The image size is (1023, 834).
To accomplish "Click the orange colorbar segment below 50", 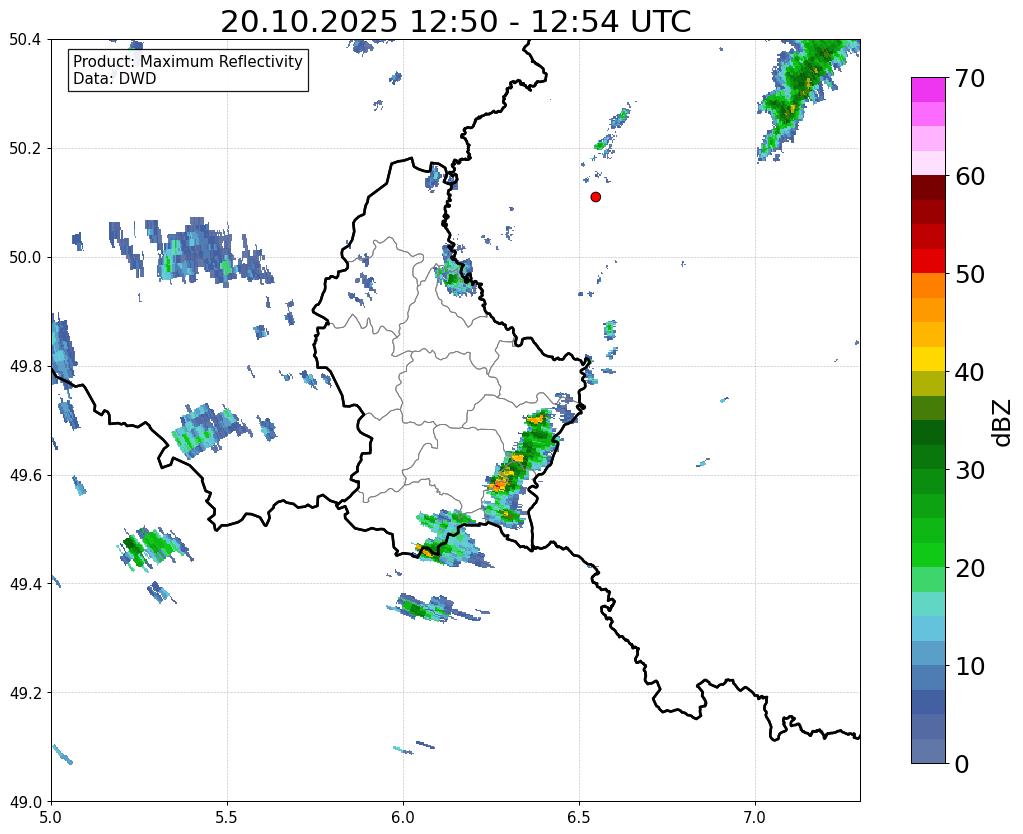I will (928, 285).
